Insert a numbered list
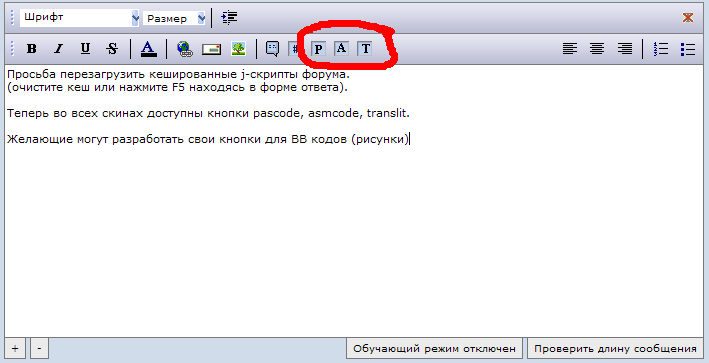This screenshot has height=363, width=709. coord(661,49)
